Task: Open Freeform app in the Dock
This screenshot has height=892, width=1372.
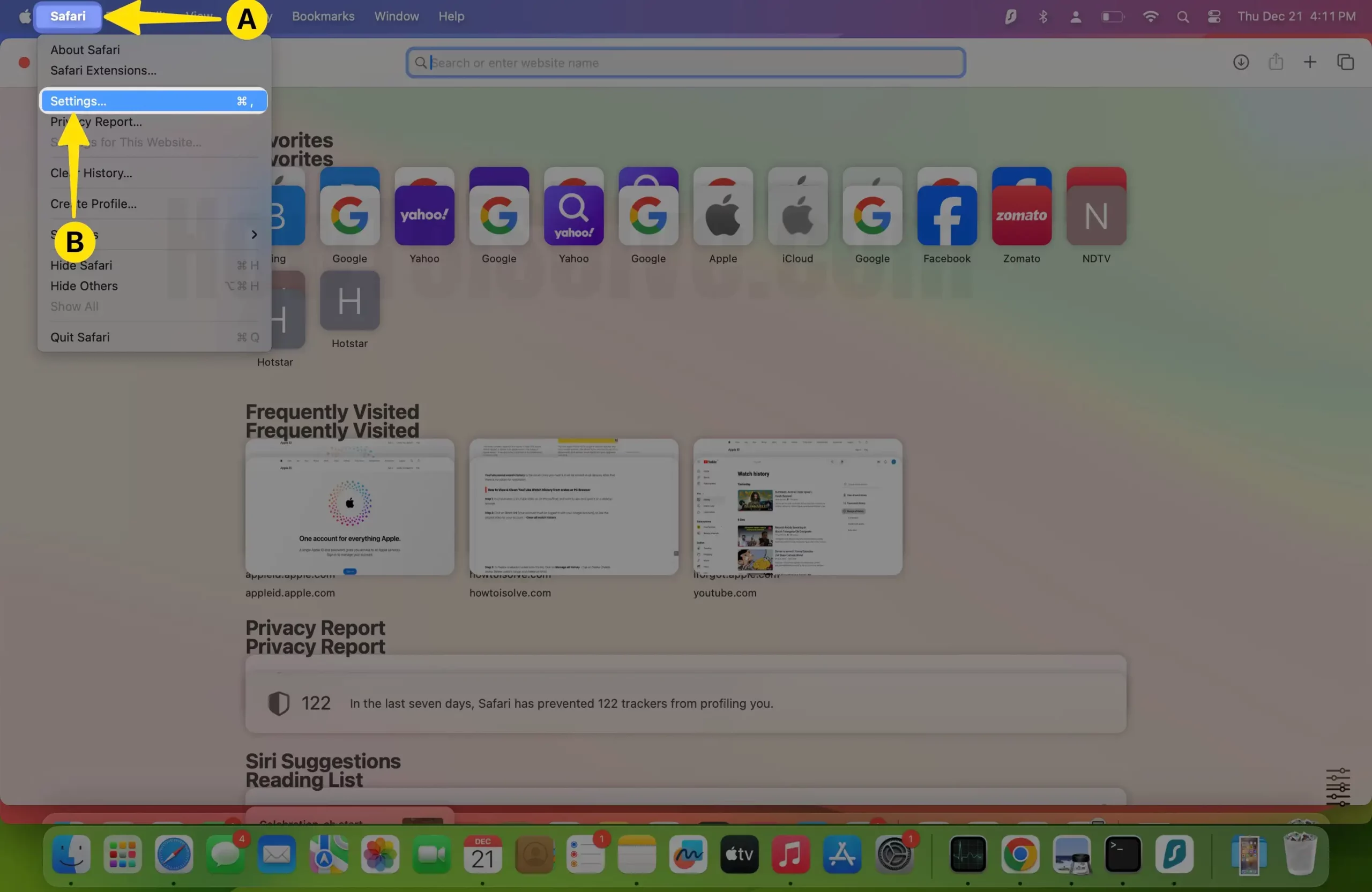Action: 688,854
